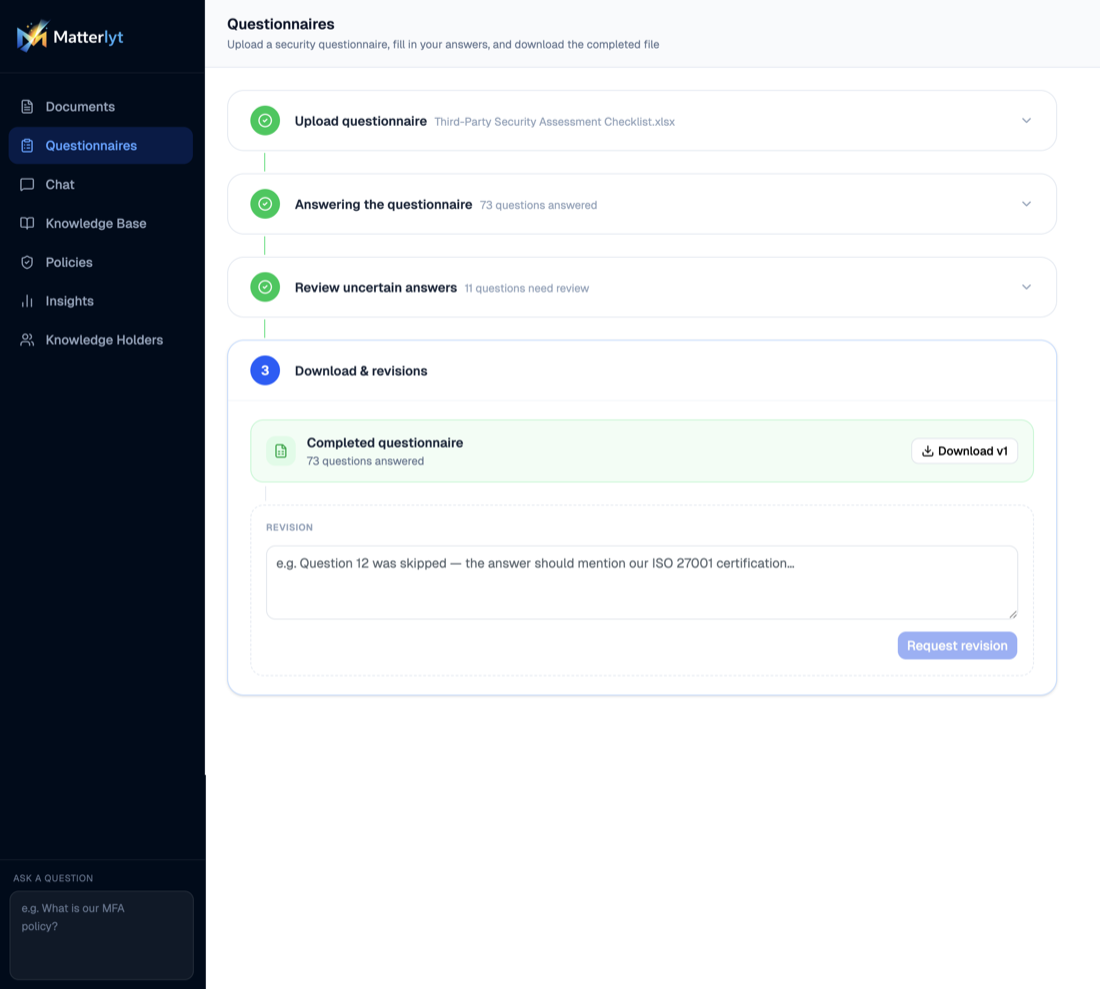The image size is (1100, 989).
Task: Click the revision textarea resize handle
Action: coord(1012,614)
